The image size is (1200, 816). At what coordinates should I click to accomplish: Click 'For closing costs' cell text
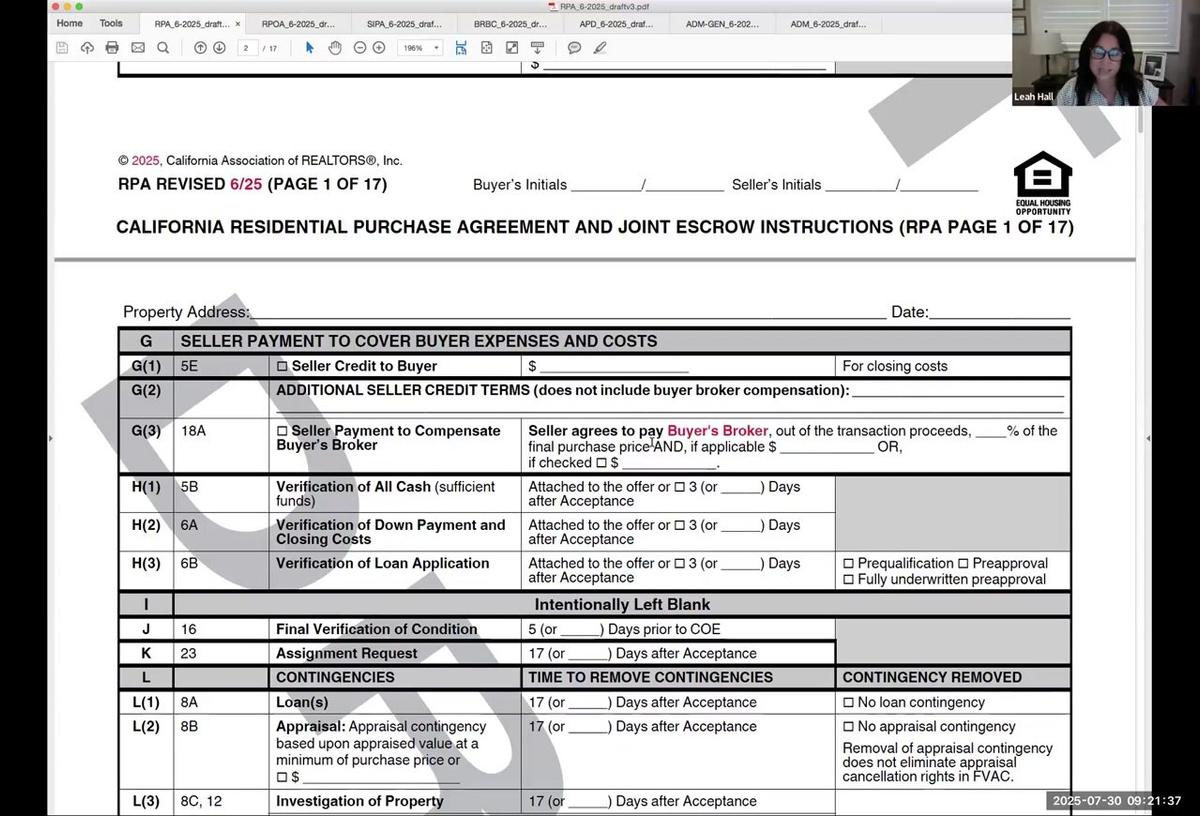click(895, 366)
